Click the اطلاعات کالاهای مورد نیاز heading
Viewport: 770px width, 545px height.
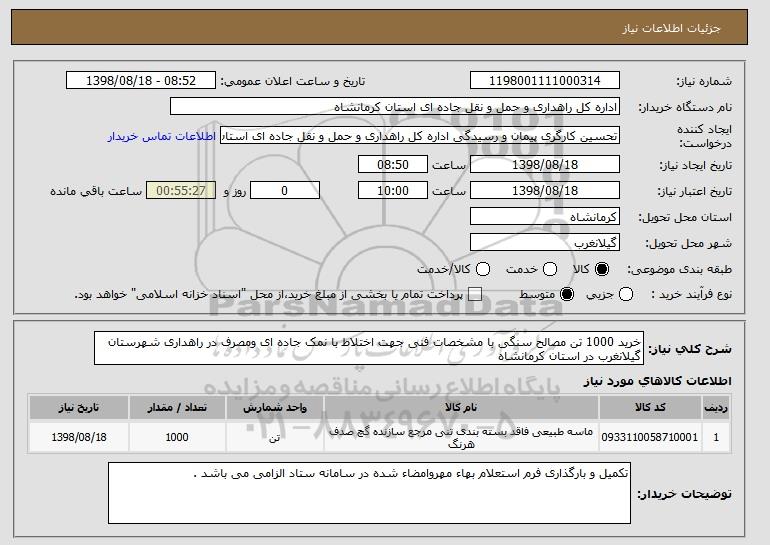point(658,381)
